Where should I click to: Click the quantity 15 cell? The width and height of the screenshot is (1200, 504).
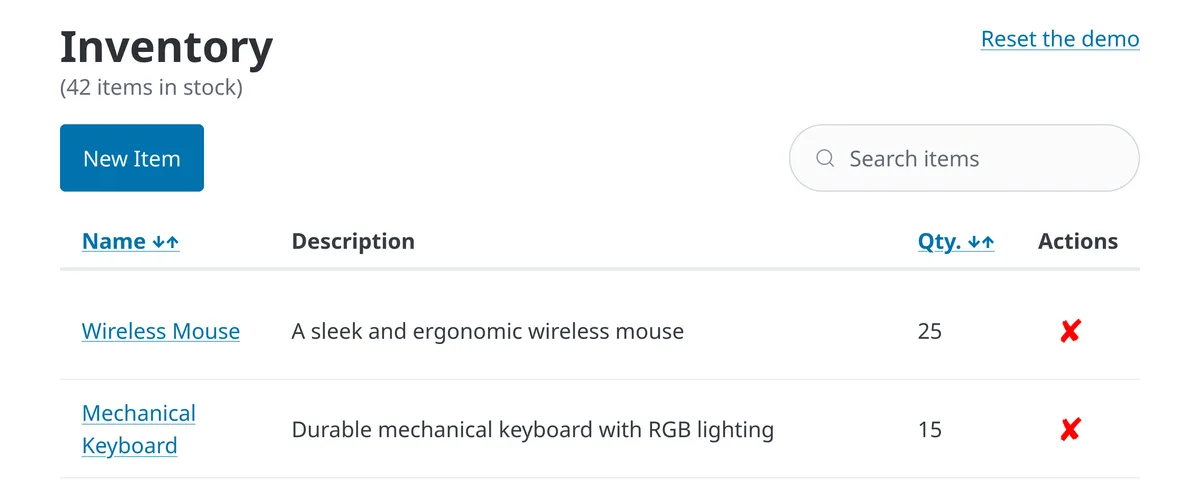click(930, 430)
